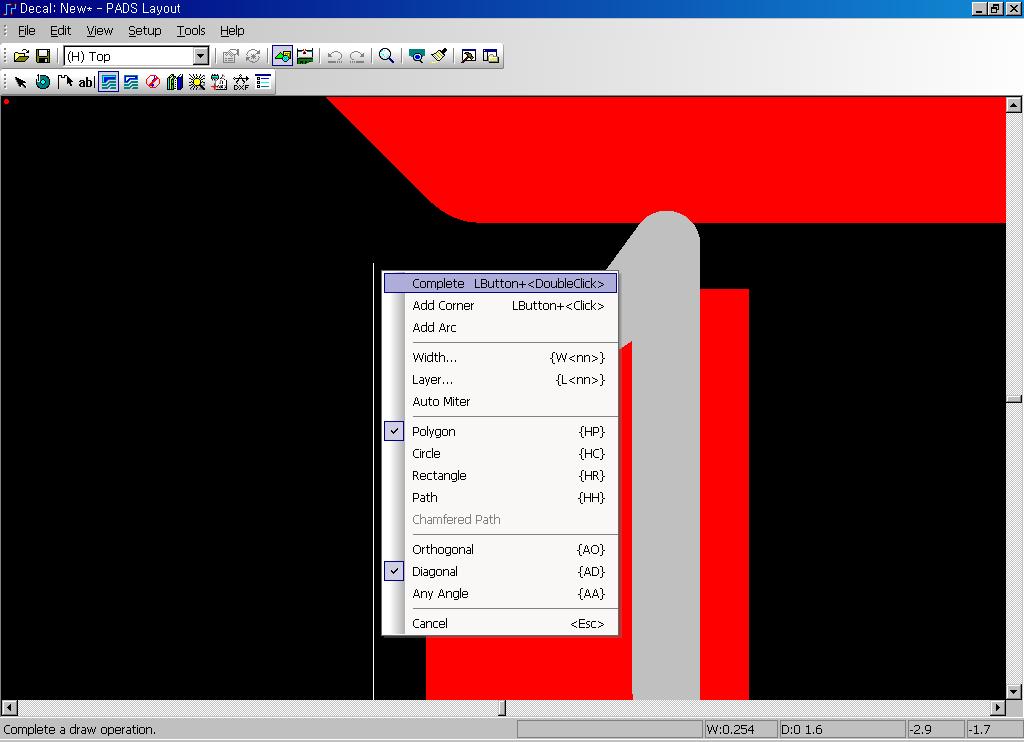The height and width of the screenshot is (742, 1024).
Task: Click the Board view icon
Action: click(416, 56)
